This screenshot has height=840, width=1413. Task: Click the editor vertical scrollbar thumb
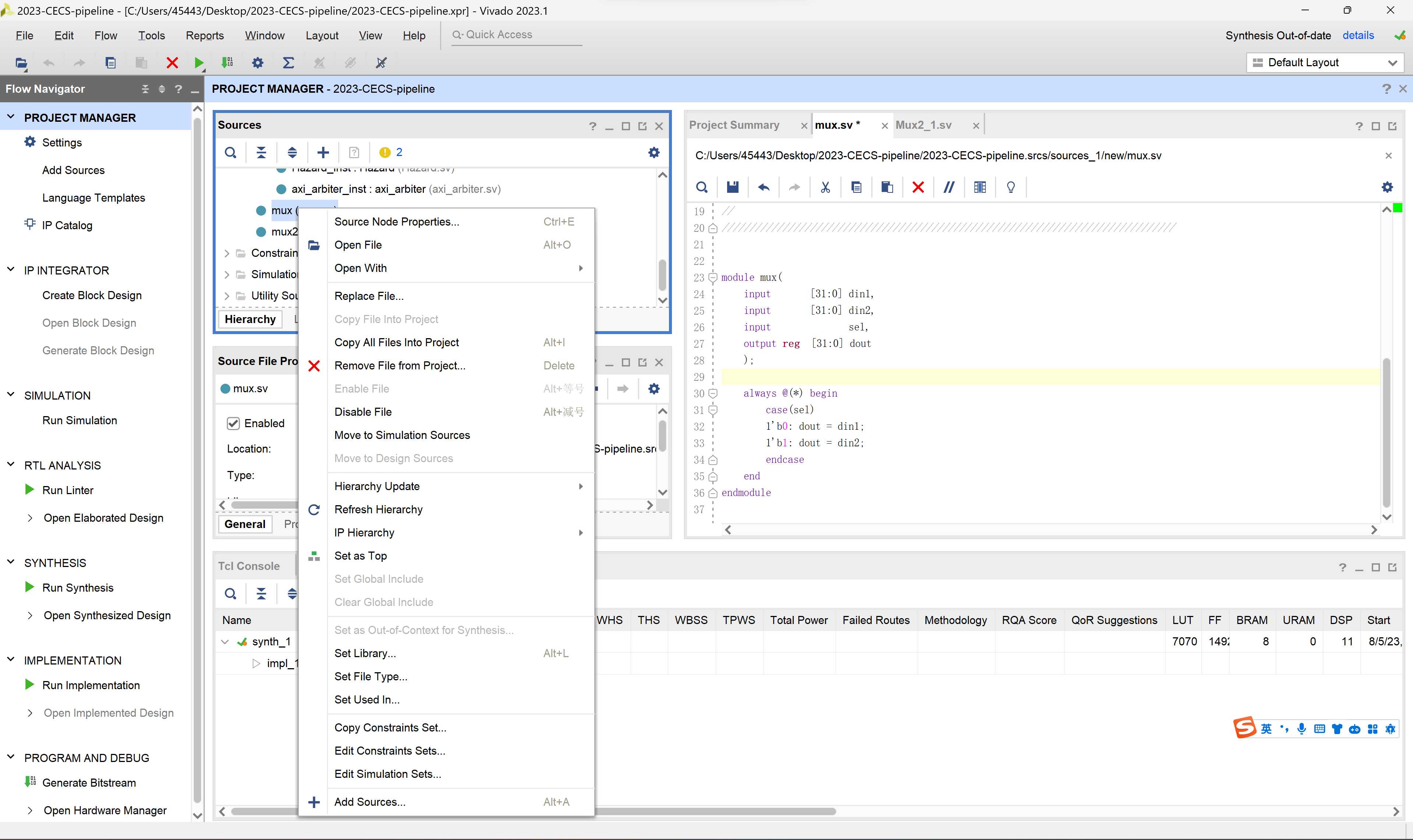(x=1387, y=432)
